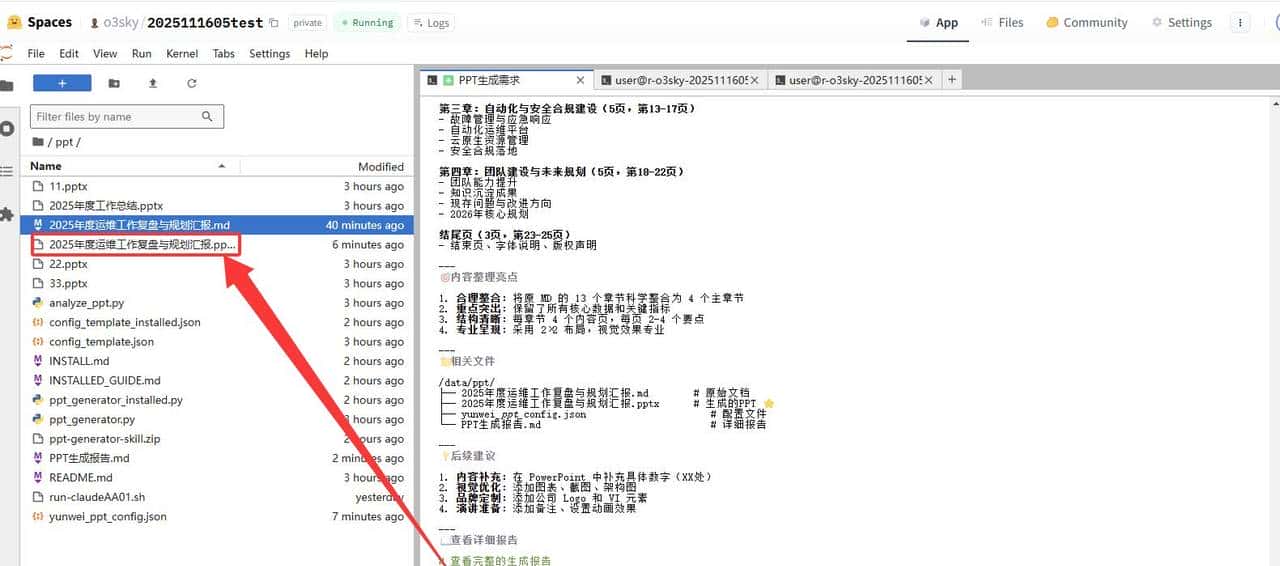
Task: Open the running terminals and kernels panel
Action: [x=7, y=128]
